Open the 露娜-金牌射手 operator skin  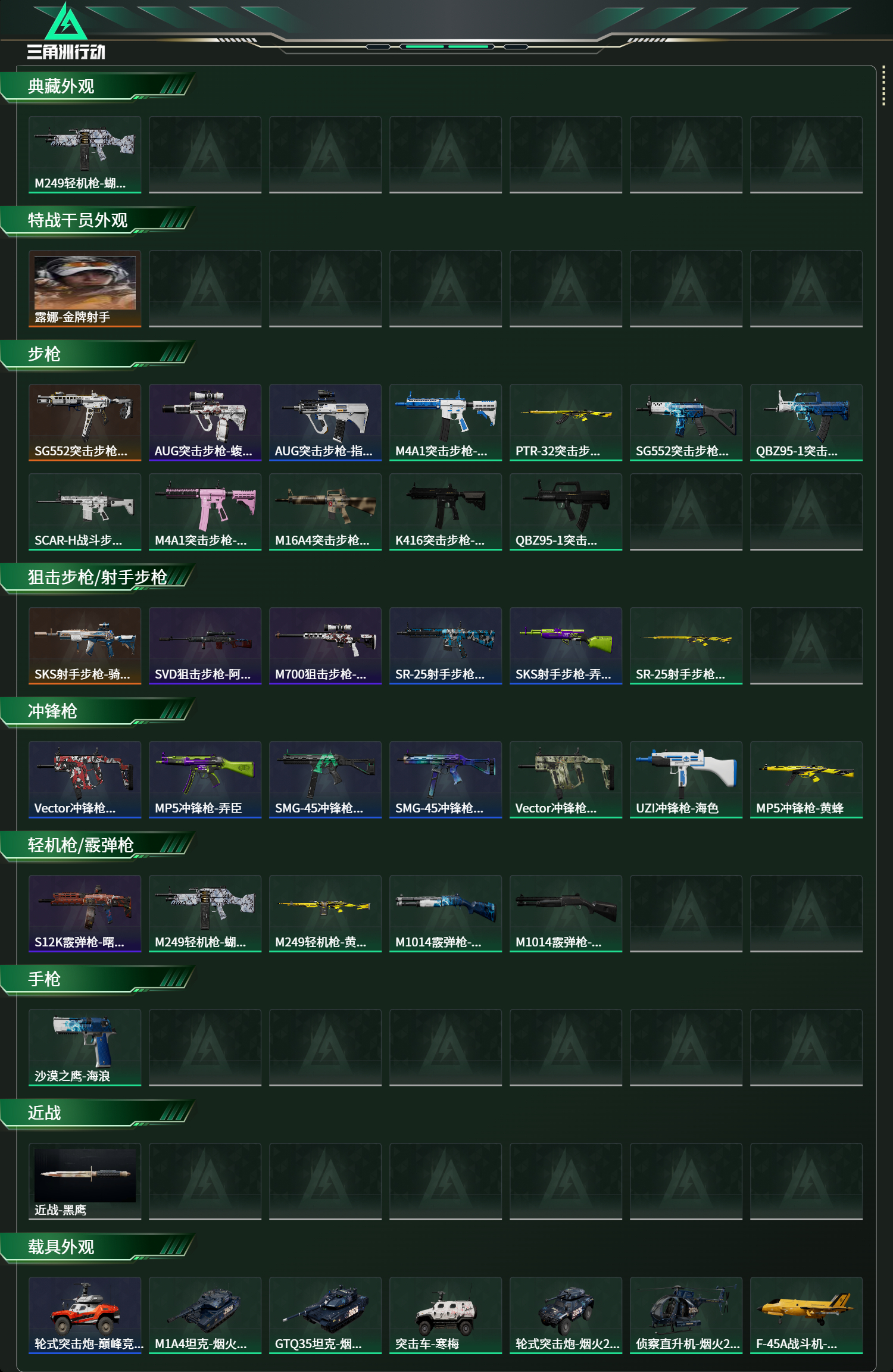[85, 289]
